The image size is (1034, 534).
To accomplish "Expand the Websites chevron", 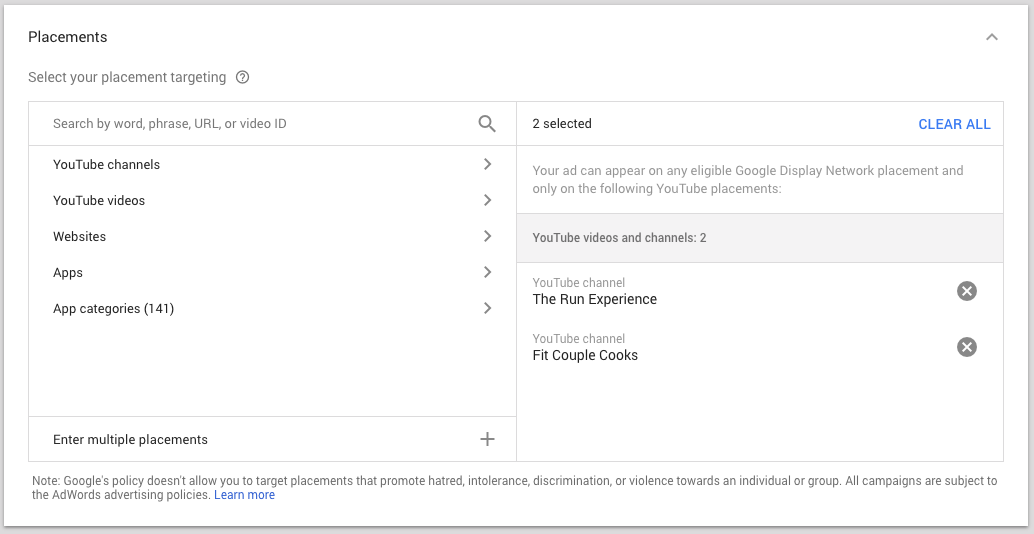I will tap(487, 236).
